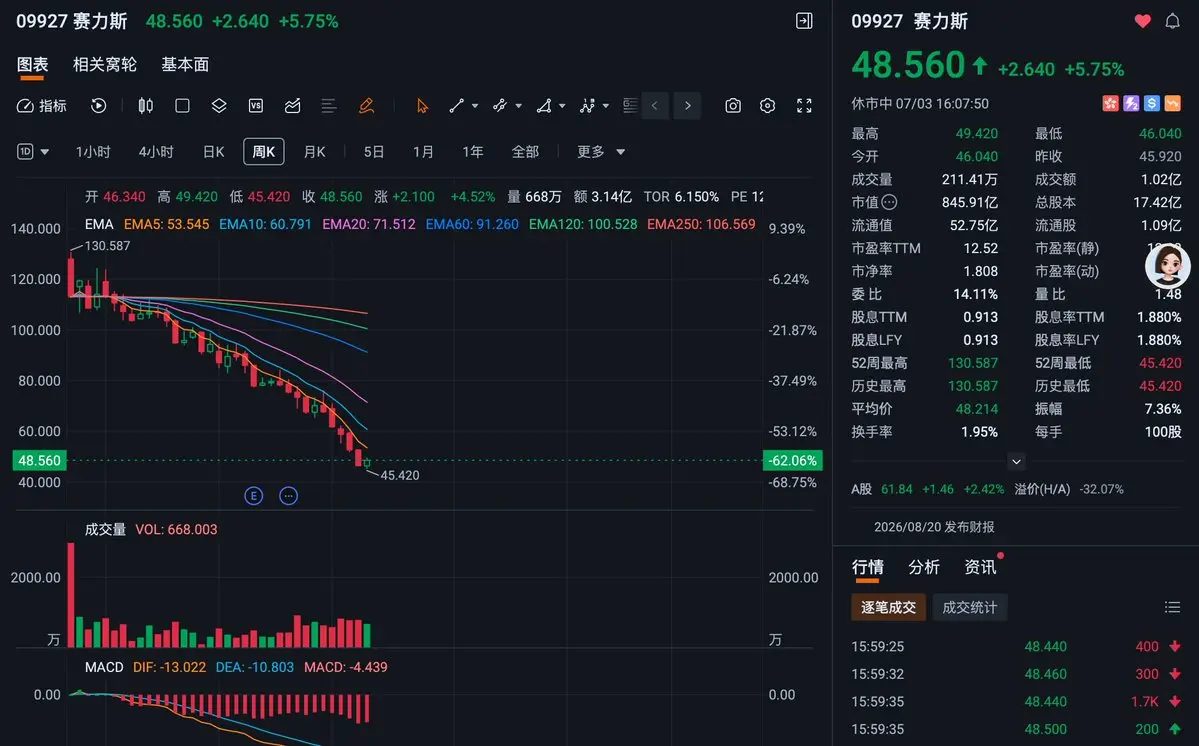Expand the line tool dropdown arrow

pos(475,106)
